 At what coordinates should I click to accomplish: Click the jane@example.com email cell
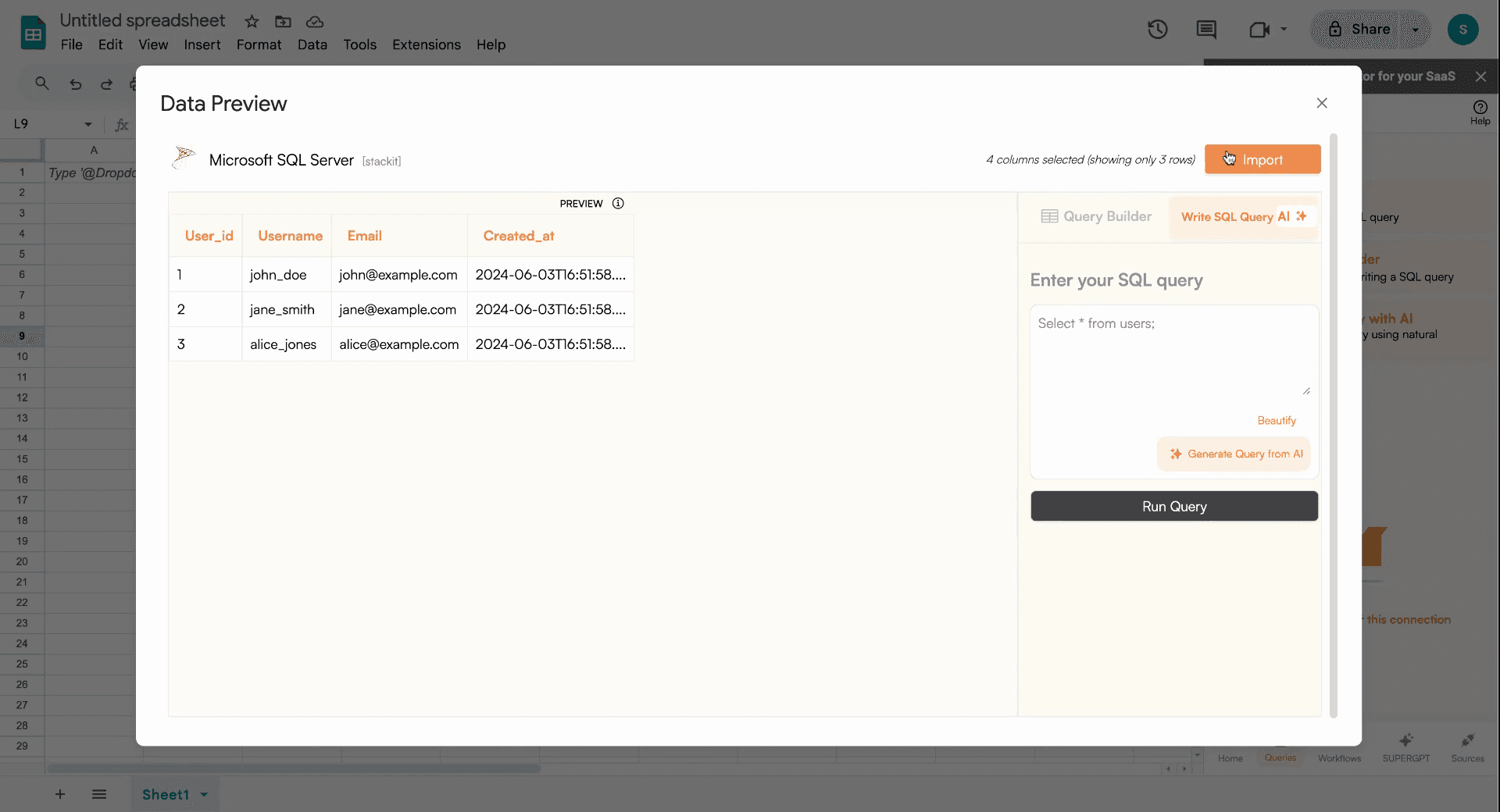click(x=398, y=309)
